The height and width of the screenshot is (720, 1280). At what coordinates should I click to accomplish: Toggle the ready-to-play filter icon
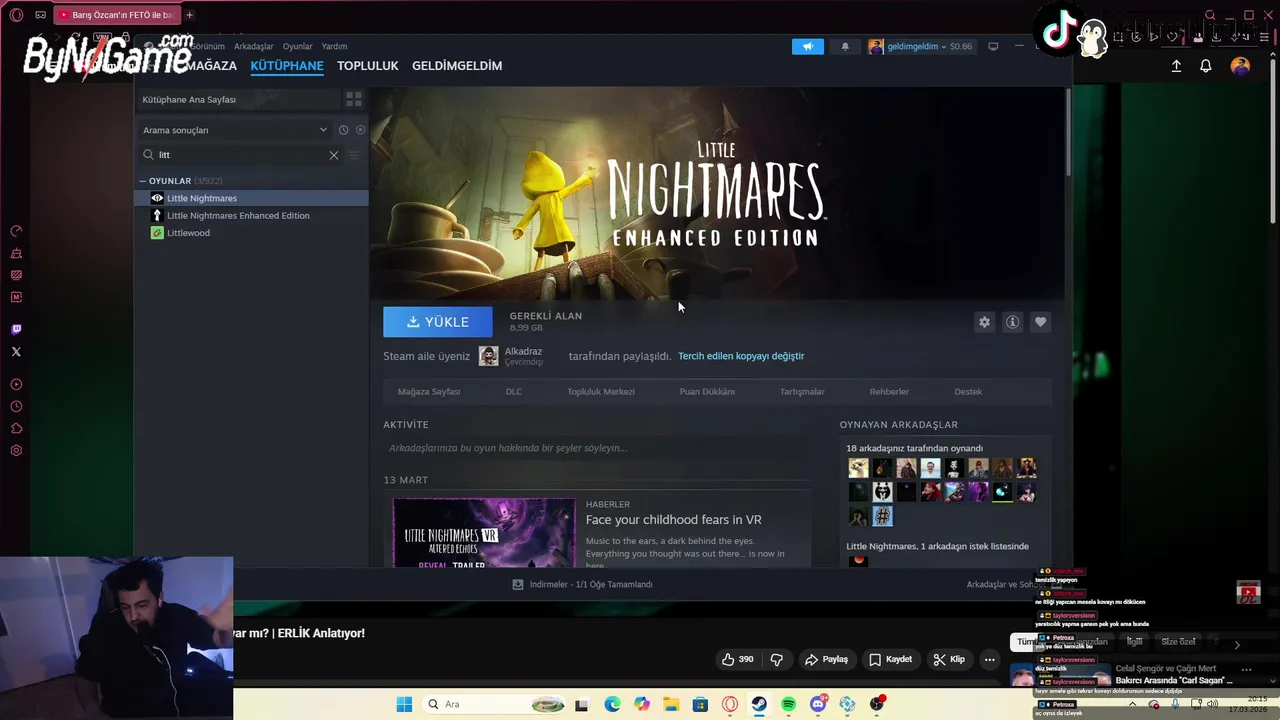pos(360,130)
